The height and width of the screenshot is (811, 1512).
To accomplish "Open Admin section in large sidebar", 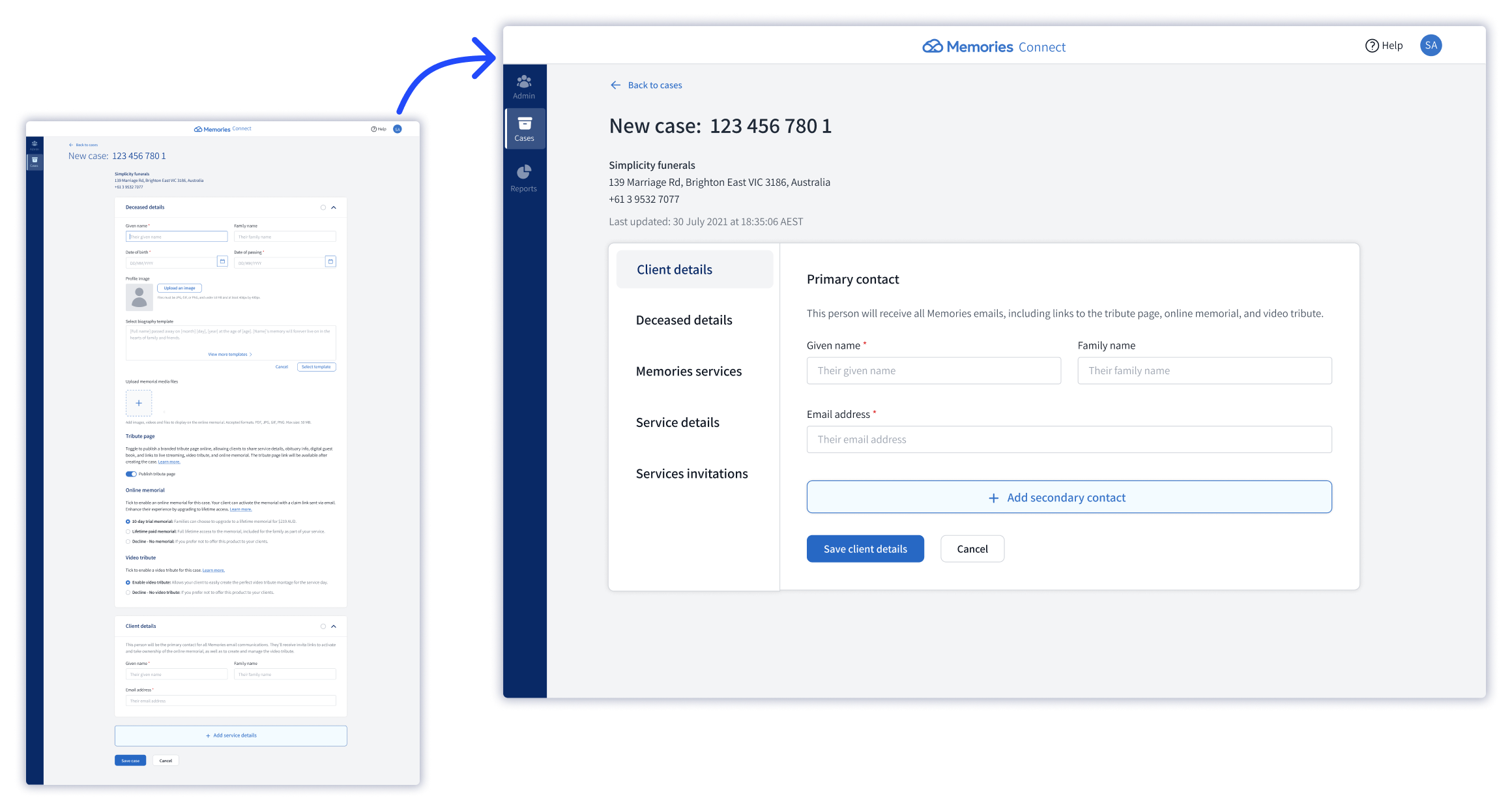I will click(x=524, y=87).
